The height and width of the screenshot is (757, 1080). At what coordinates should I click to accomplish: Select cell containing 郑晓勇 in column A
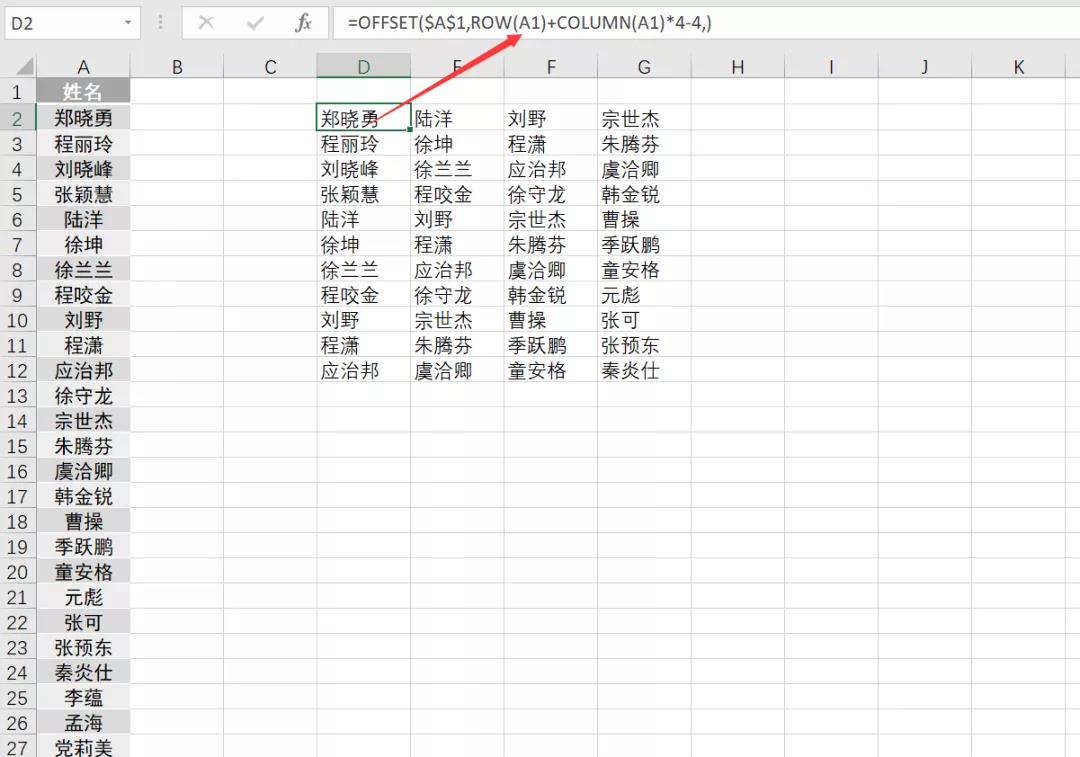click(x=84, y=117)
